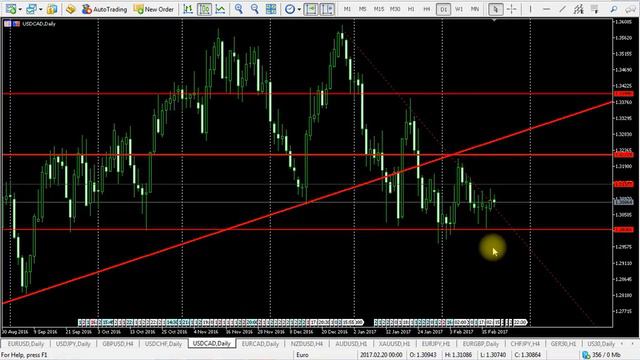Switch to the EURUSD,Daily chart tab
The width and height of the screenshot is (640, 360).
[26, 344]
